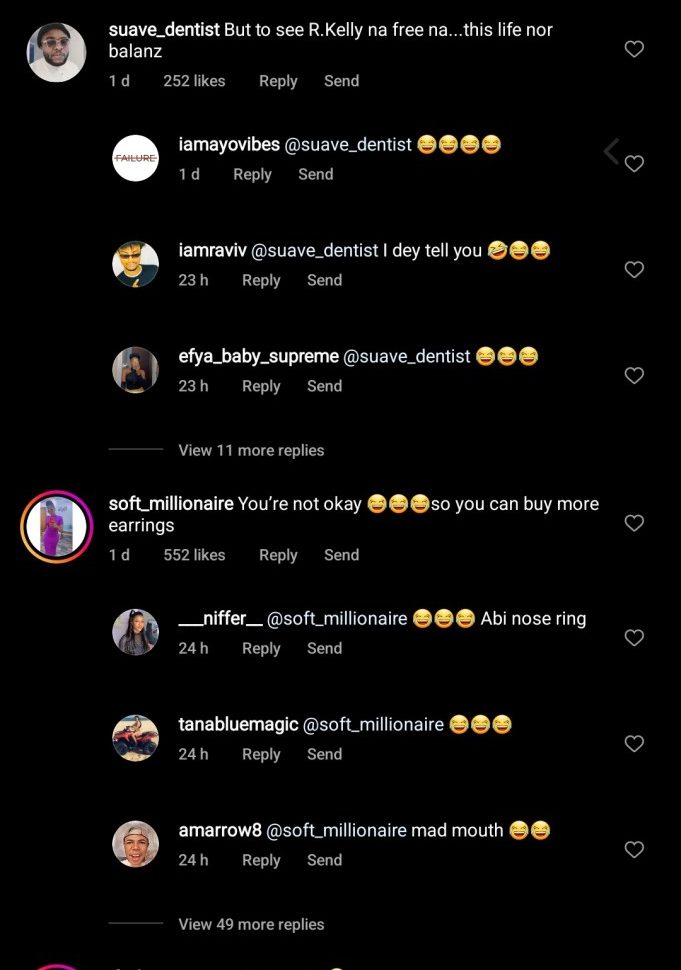Reply to suave_dentist's comment

click(278, 81)
